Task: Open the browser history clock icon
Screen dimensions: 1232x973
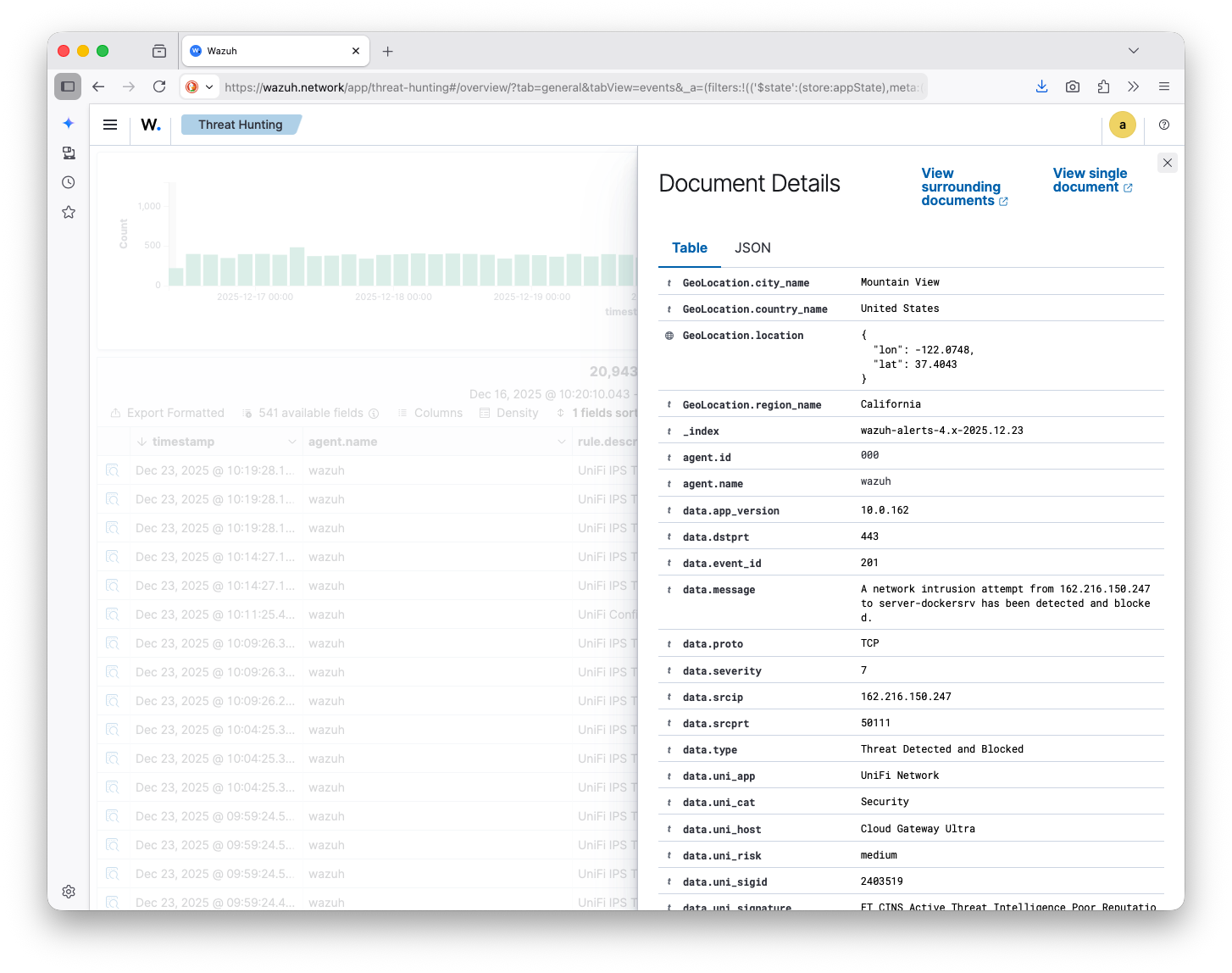Action: point(69,182)
